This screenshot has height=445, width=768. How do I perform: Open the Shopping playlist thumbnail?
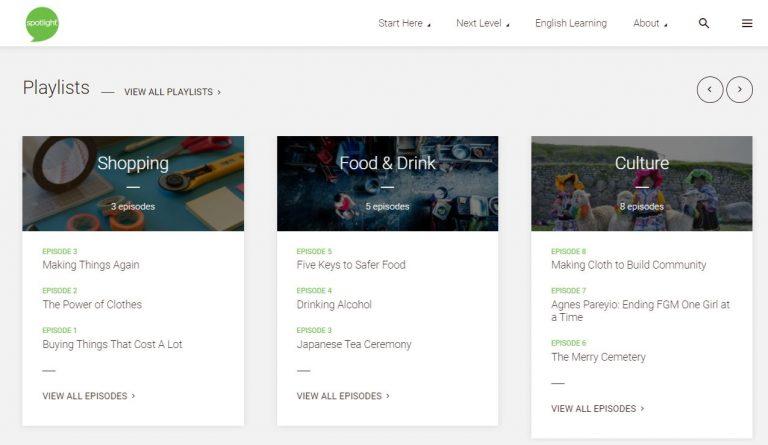[133, 183]
